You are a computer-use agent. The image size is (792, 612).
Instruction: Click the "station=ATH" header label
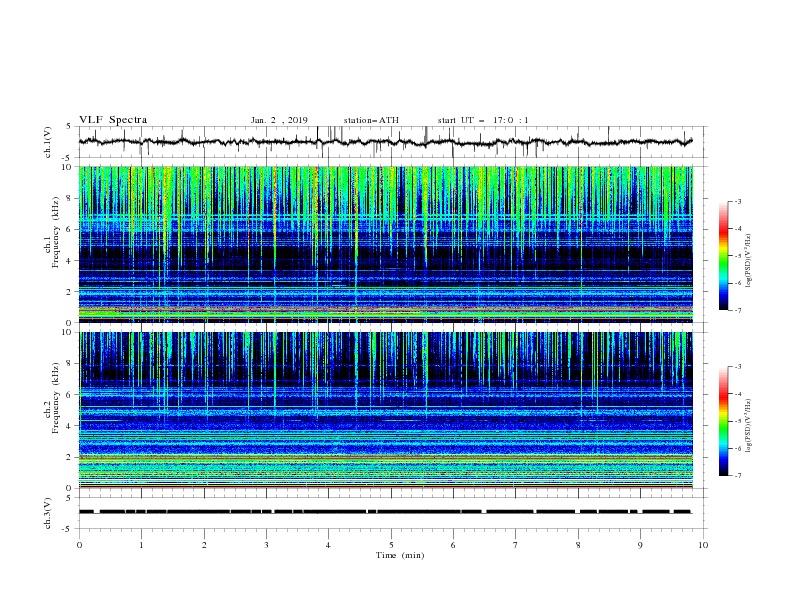coord(371,120)
